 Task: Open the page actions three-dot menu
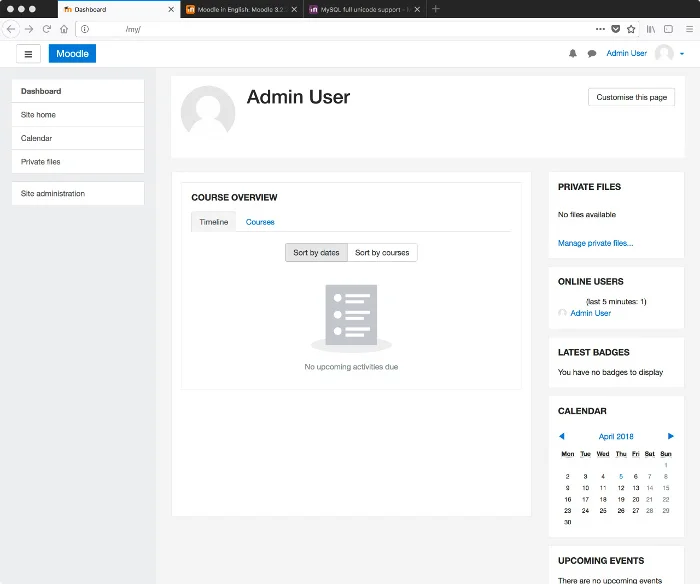pos(600,29)
